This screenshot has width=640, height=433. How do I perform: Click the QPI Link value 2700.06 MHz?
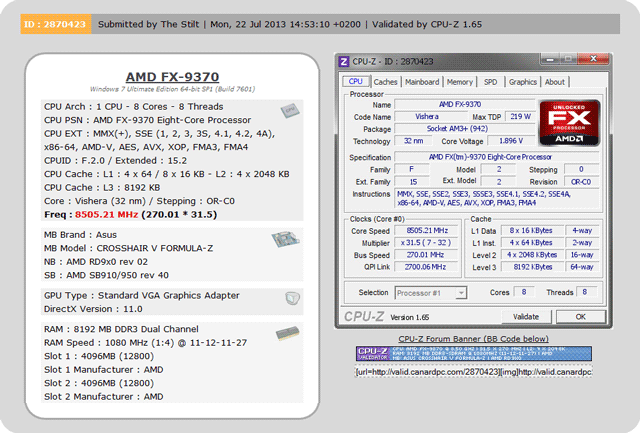pyautogui.click(x=427, y=267)
